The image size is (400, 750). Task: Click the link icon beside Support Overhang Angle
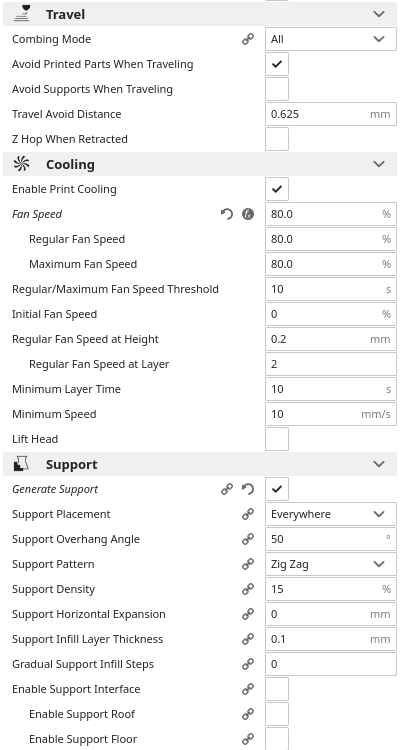[248, 539]
